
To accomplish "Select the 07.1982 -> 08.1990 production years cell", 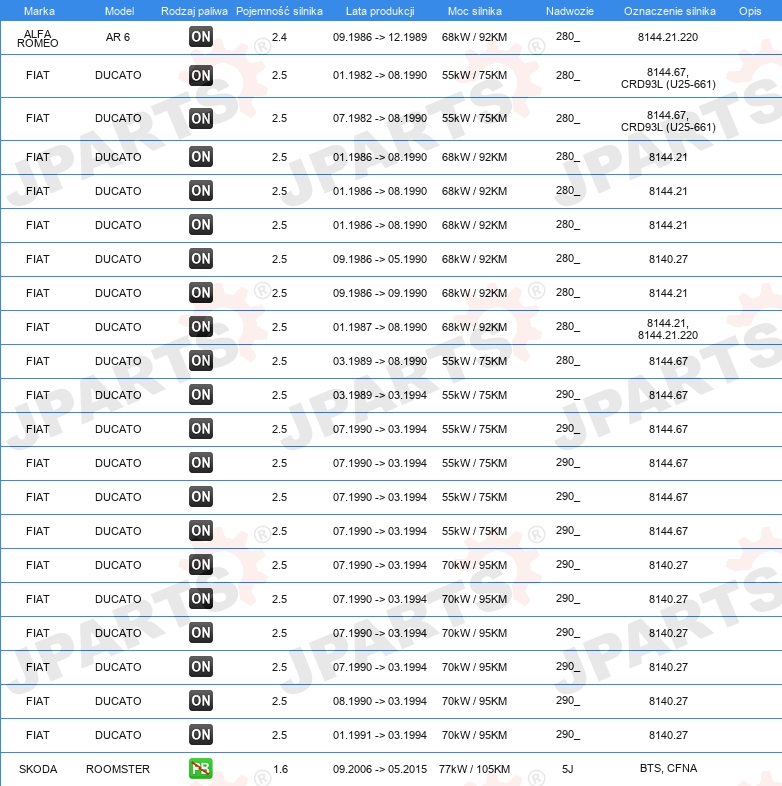I will (380, 118).
